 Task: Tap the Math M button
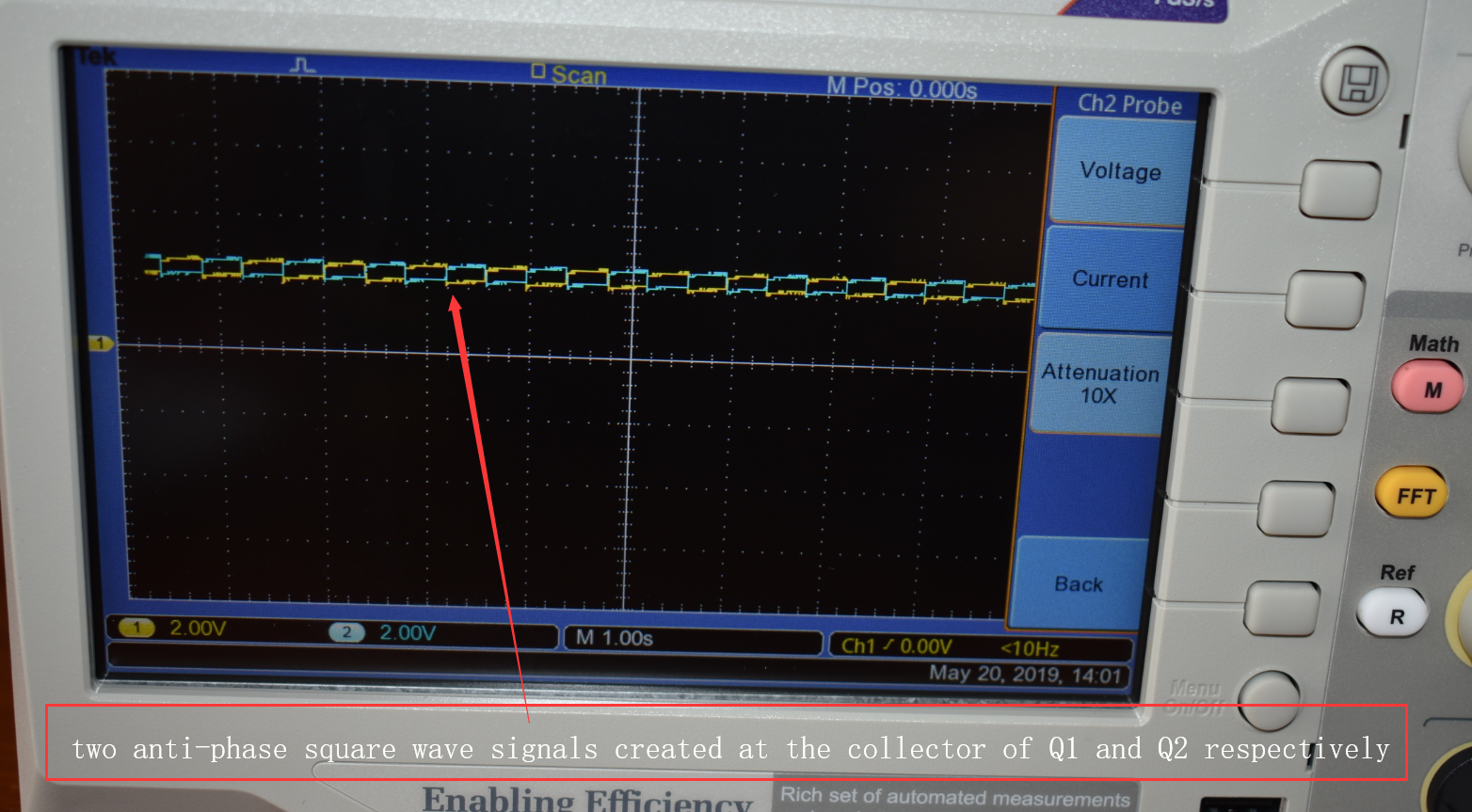tap(1428, 388)
